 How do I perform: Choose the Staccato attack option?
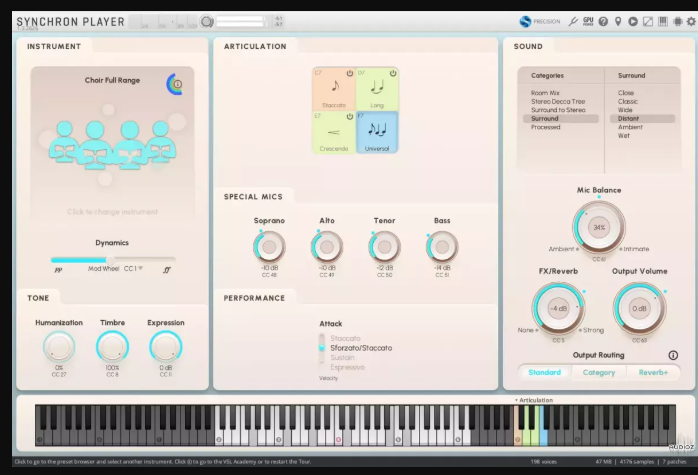(345, 338)
